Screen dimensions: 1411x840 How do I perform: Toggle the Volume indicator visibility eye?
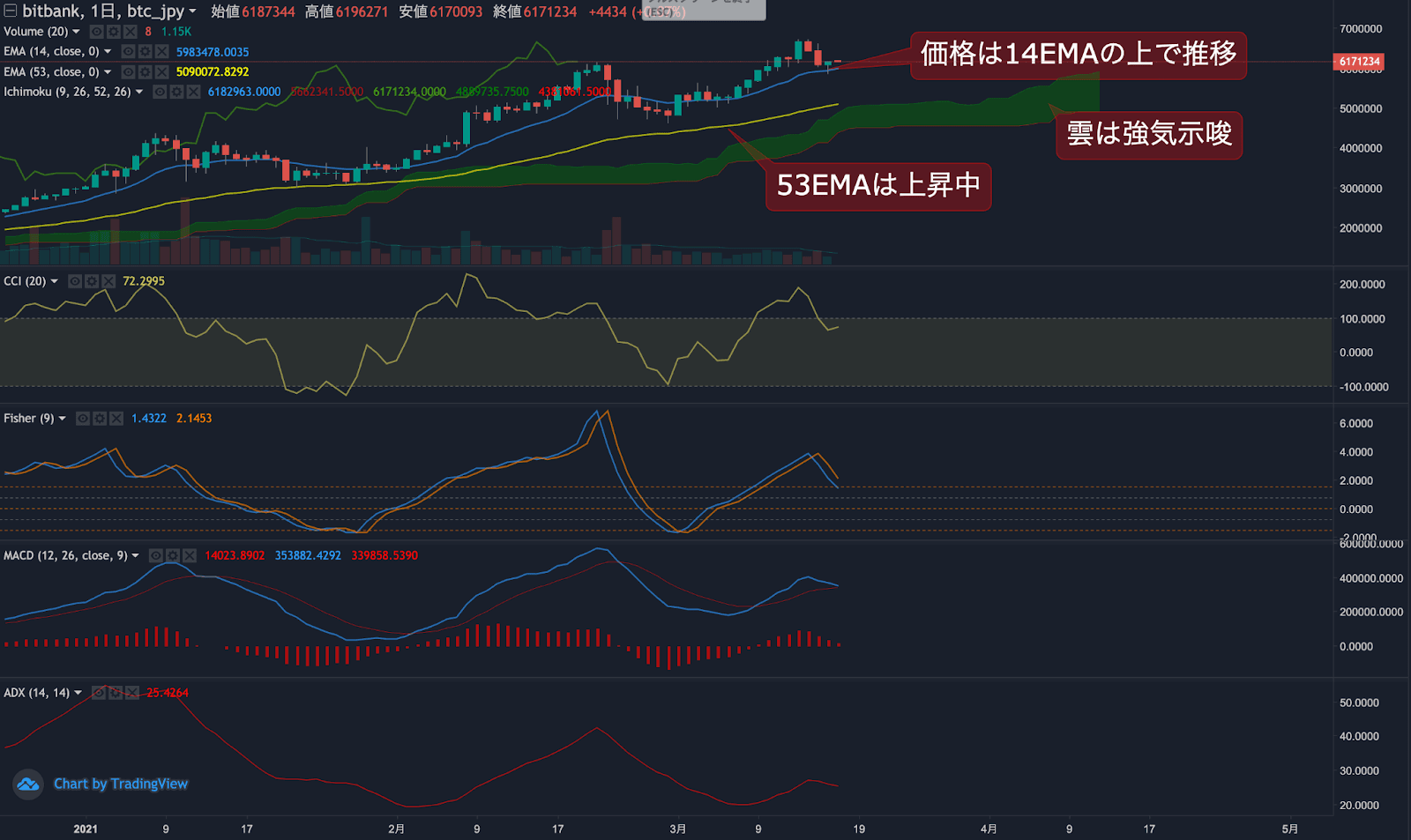click(x=96, y=32)
